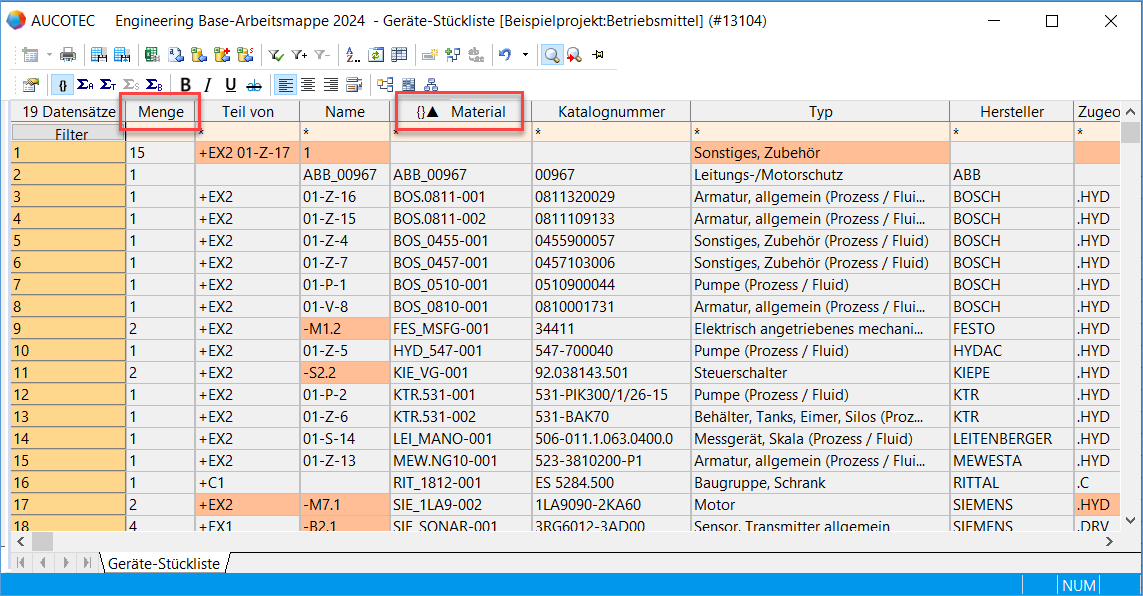The width and height of the screenshot is (1143, 596).
Task: Select row 9 header cell
Action: point(68,329)
